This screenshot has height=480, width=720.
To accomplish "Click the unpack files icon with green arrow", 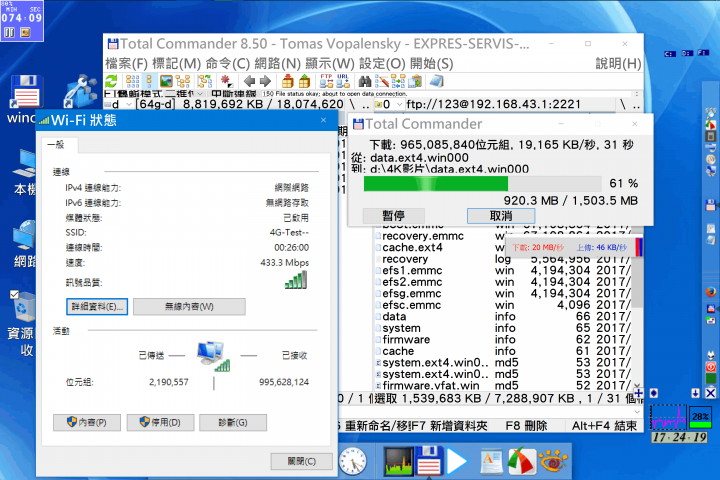I will [x=304, y=81].
